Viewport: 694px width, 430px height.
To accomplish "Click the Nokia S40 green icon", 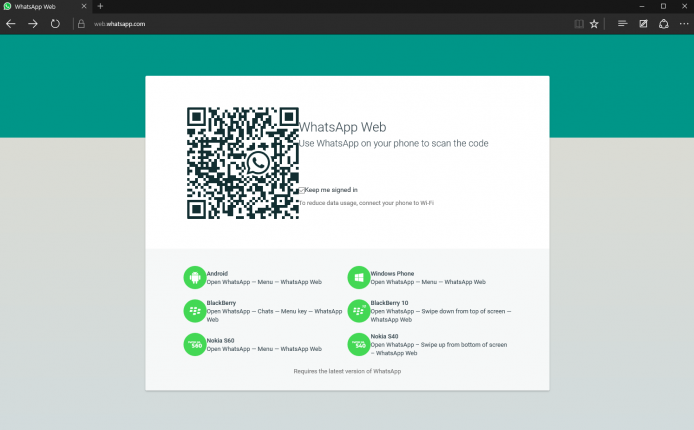I will [x=359, y=344].
